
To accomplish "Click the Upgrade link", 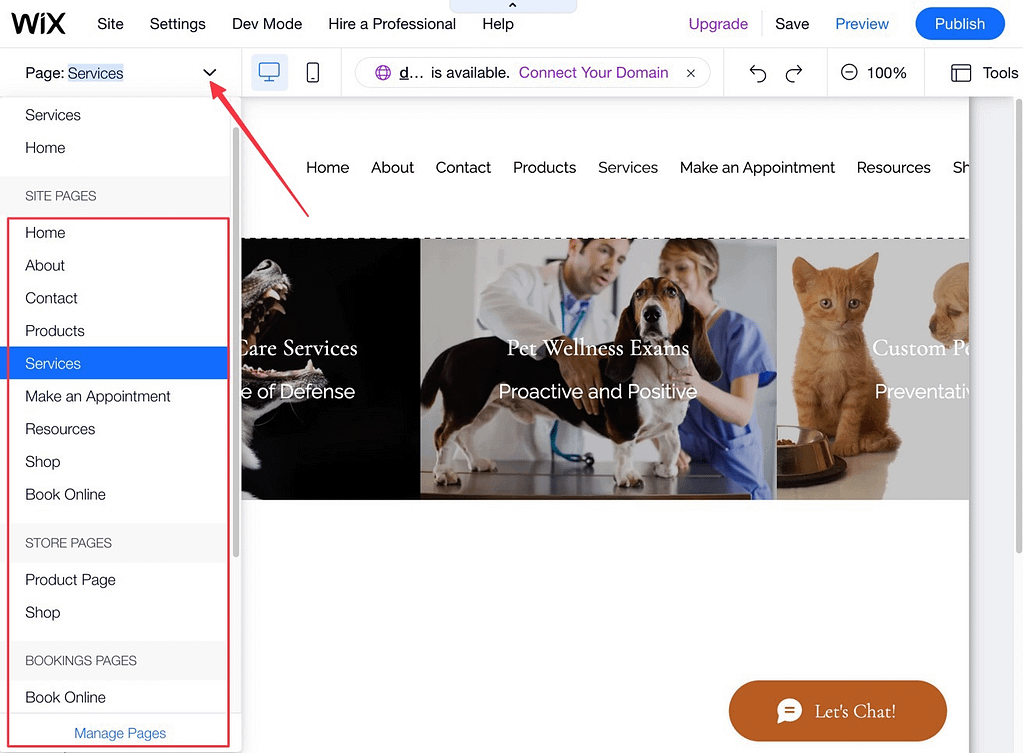I will tap(718, 24).
